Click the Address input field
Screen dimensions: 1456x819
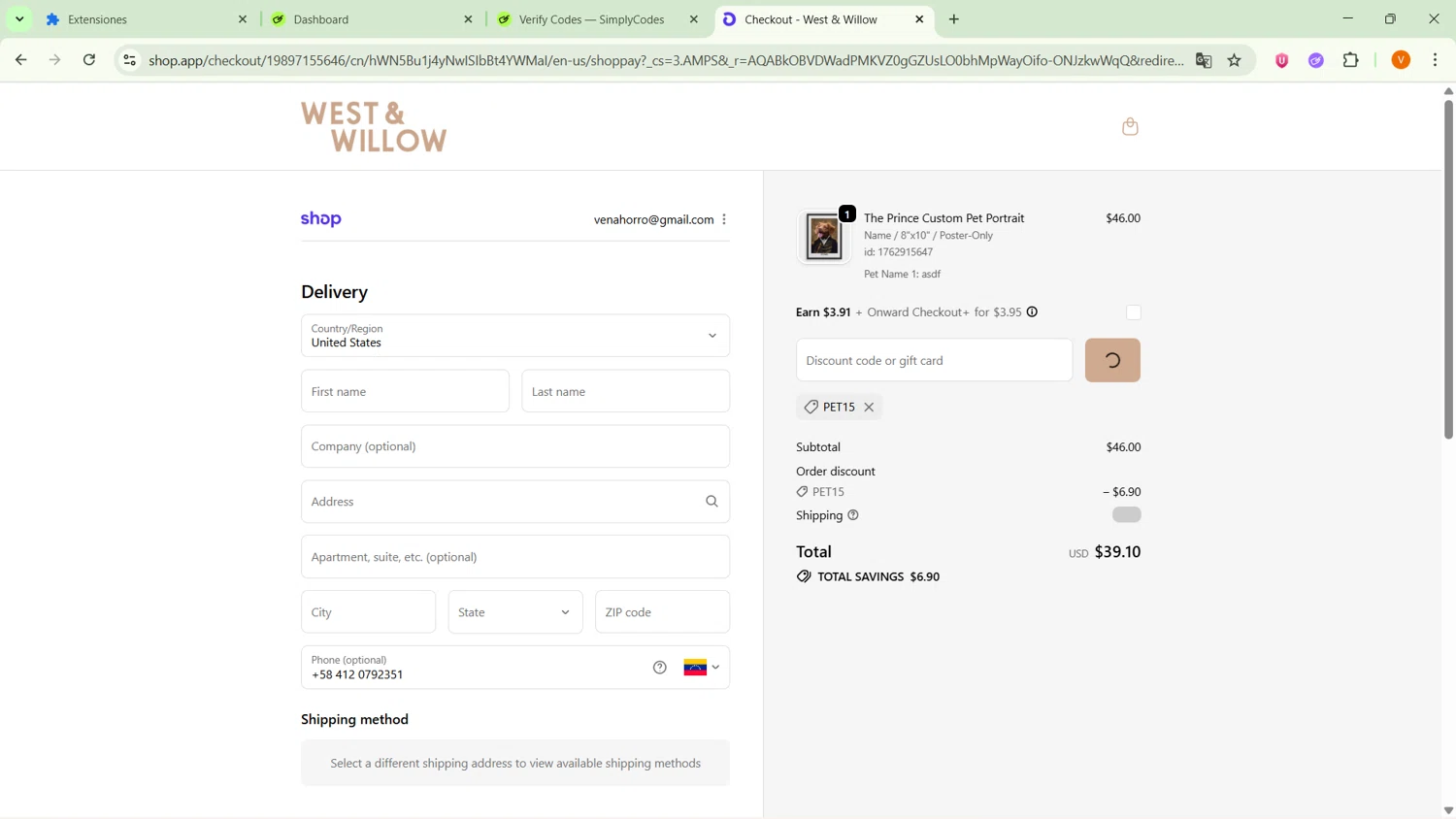click(x=515, y=502)
